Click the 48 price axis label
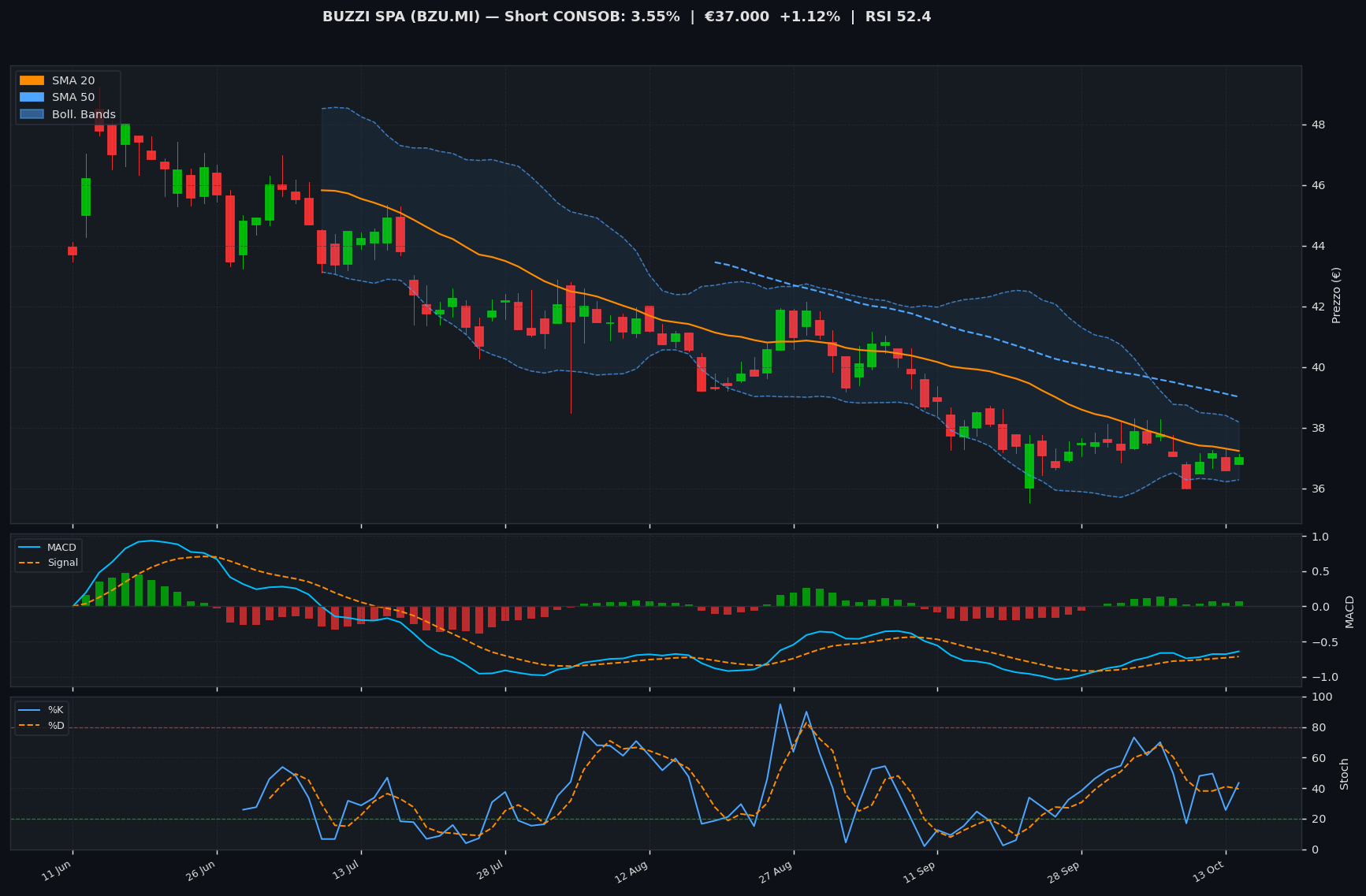Screen dimensions: 1366x896 coord(1319,125)
